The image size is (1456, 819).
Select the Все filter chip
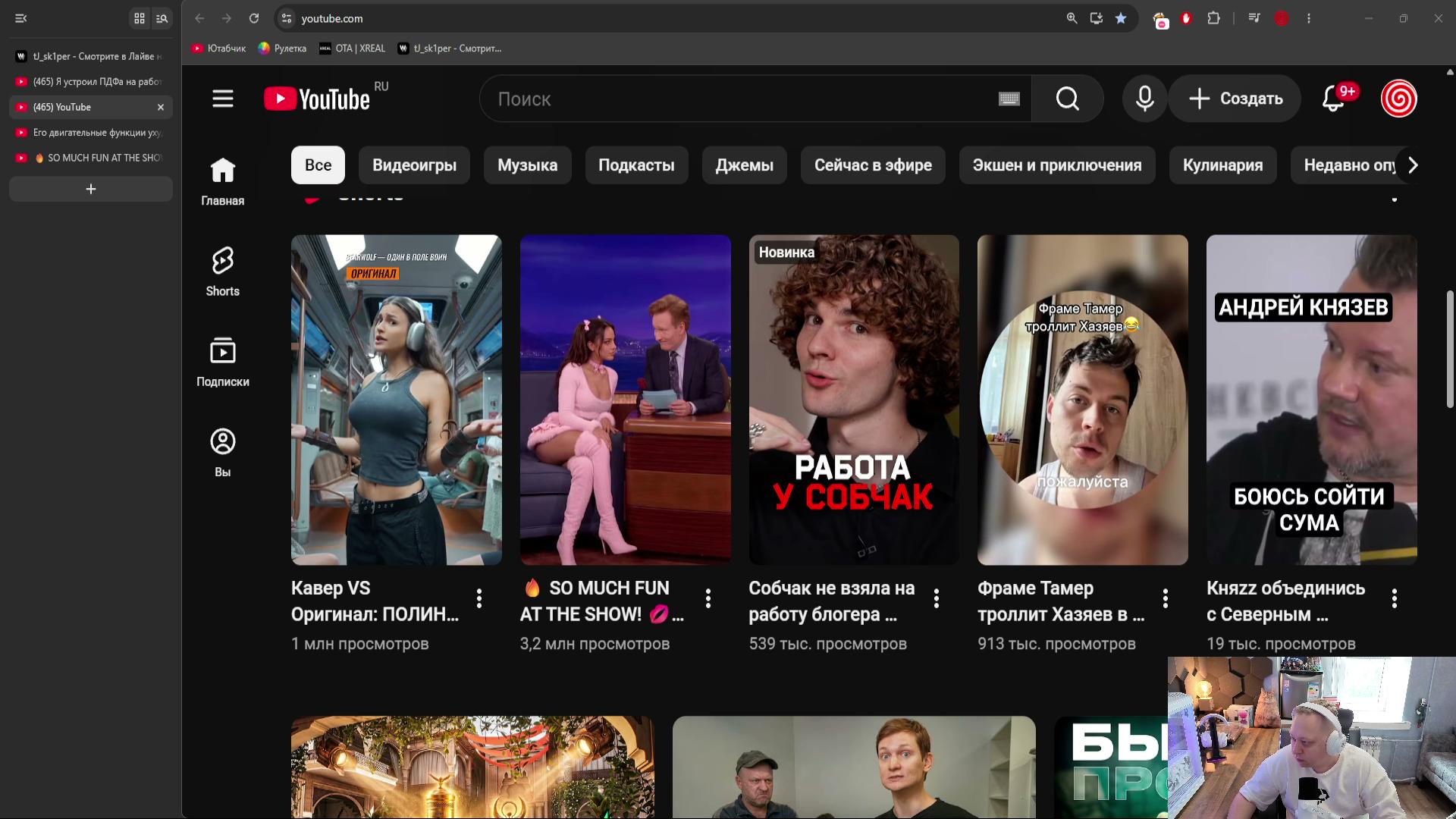click(318, 165)
